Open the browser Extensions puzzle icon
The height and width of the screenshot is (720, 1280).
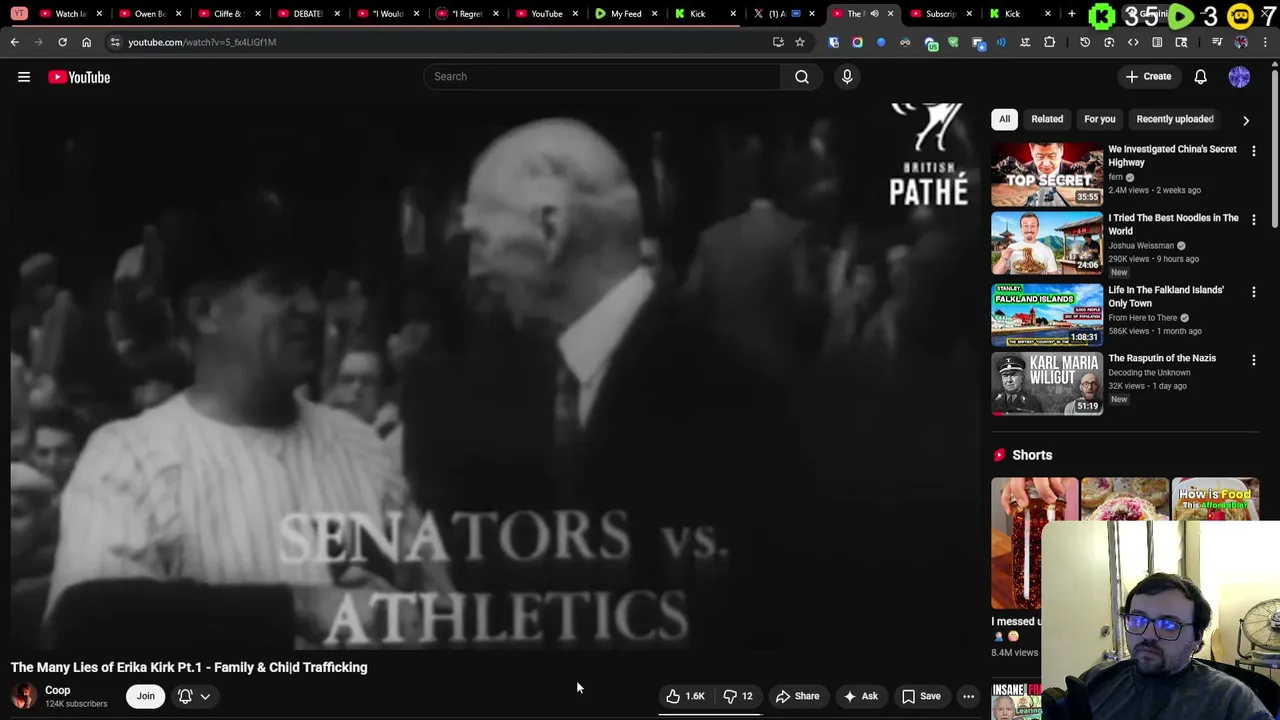tap(1049, 42)
